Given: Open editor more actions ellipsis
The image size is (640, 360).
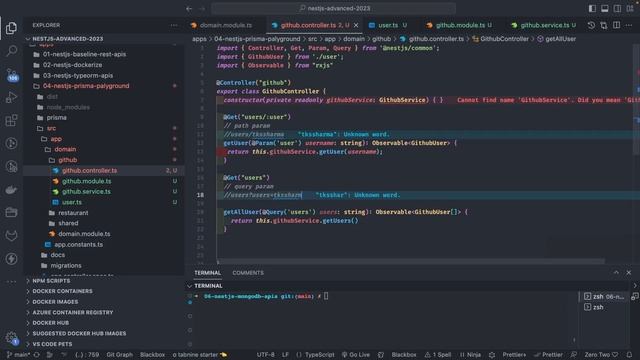Looking at the screenshot, I should (x=629, y=25).
